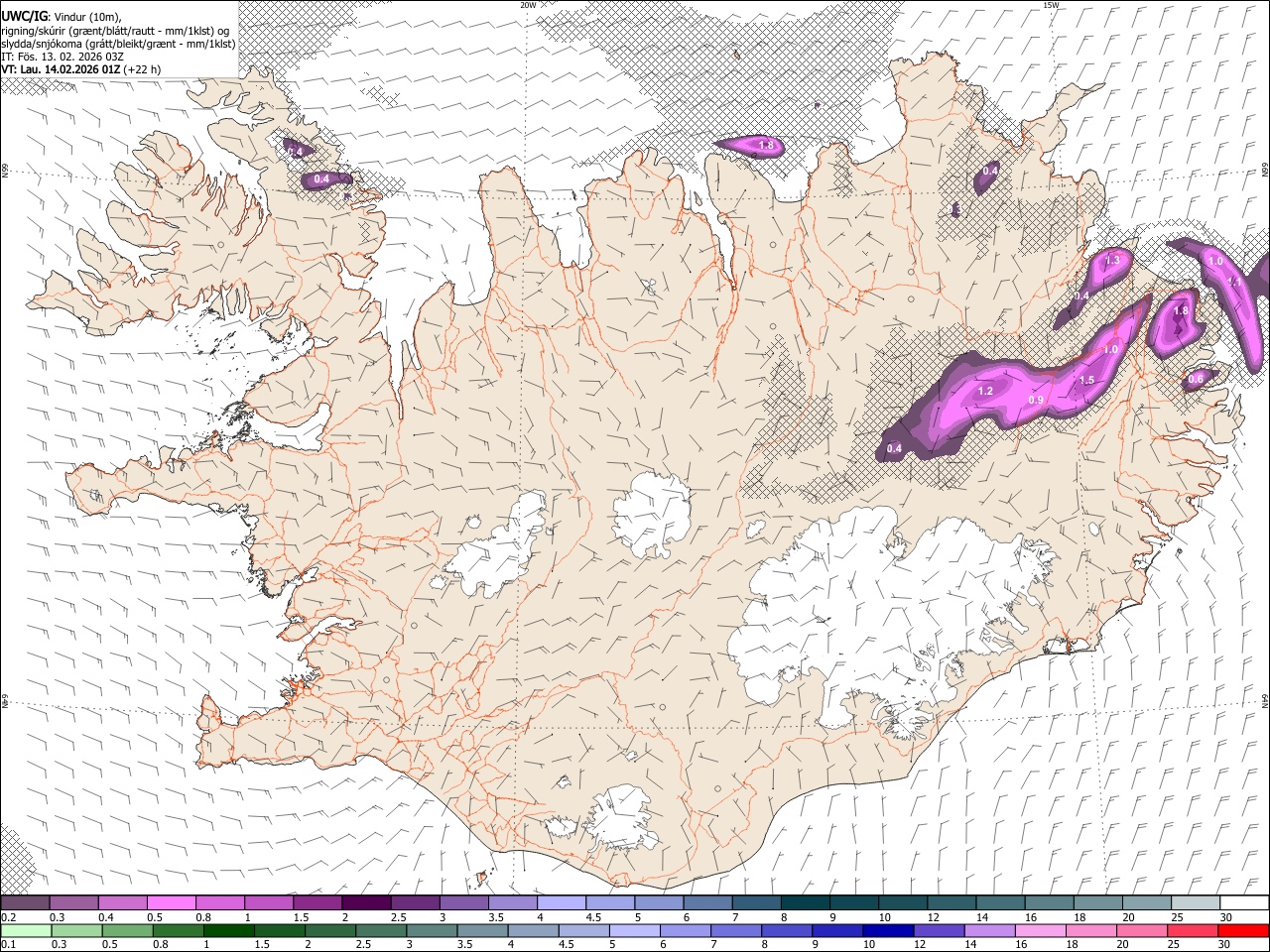Click the 'slydda/snjókoma' legend description line
Image resolution: width=1270 pixels, height=952 pixels.
coord(118,44)
